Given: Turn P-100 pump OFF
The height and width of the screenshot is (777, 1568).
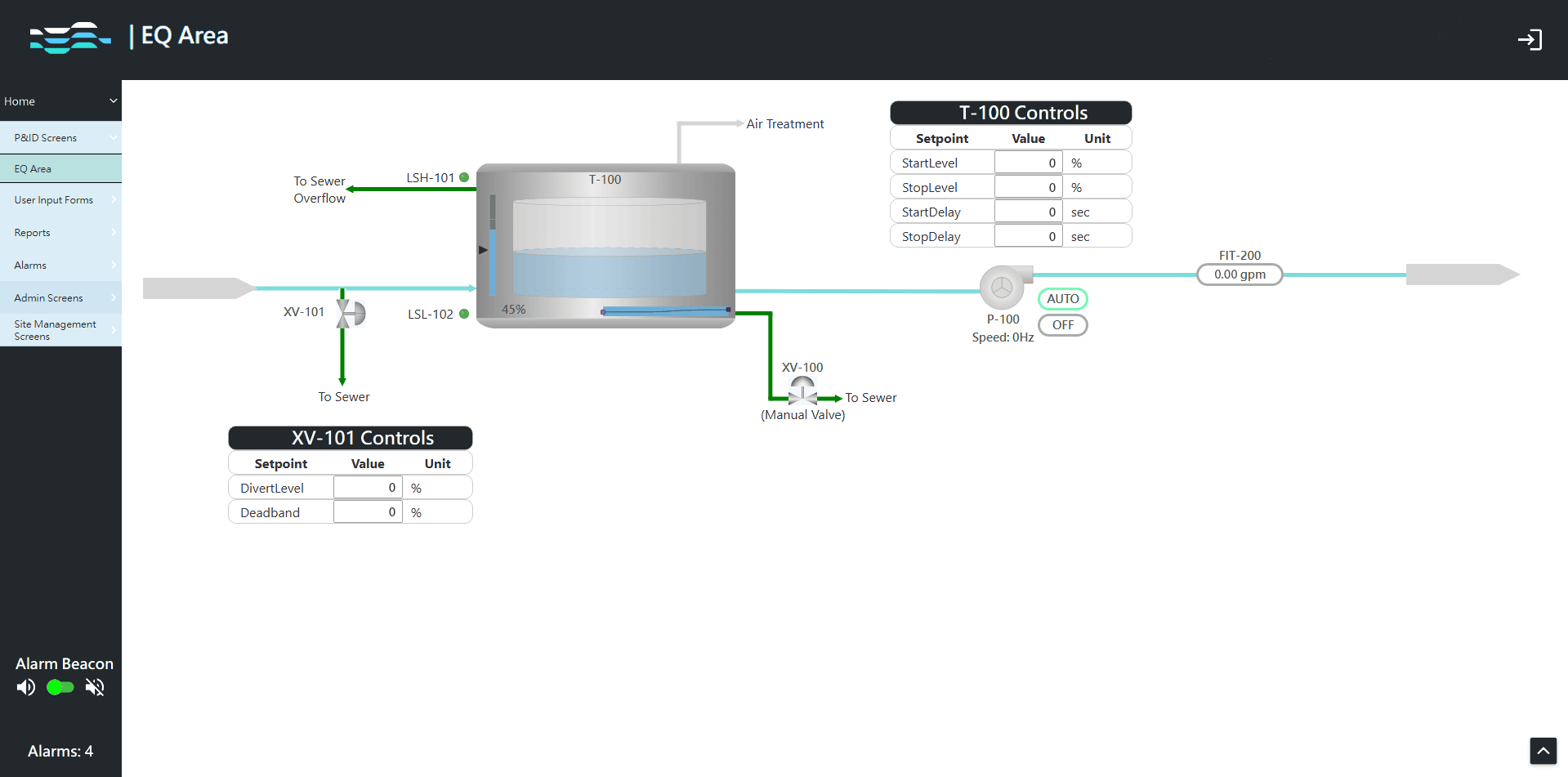Looking at the screenshot, I should pyautogui.click(x=1062, y=324).
